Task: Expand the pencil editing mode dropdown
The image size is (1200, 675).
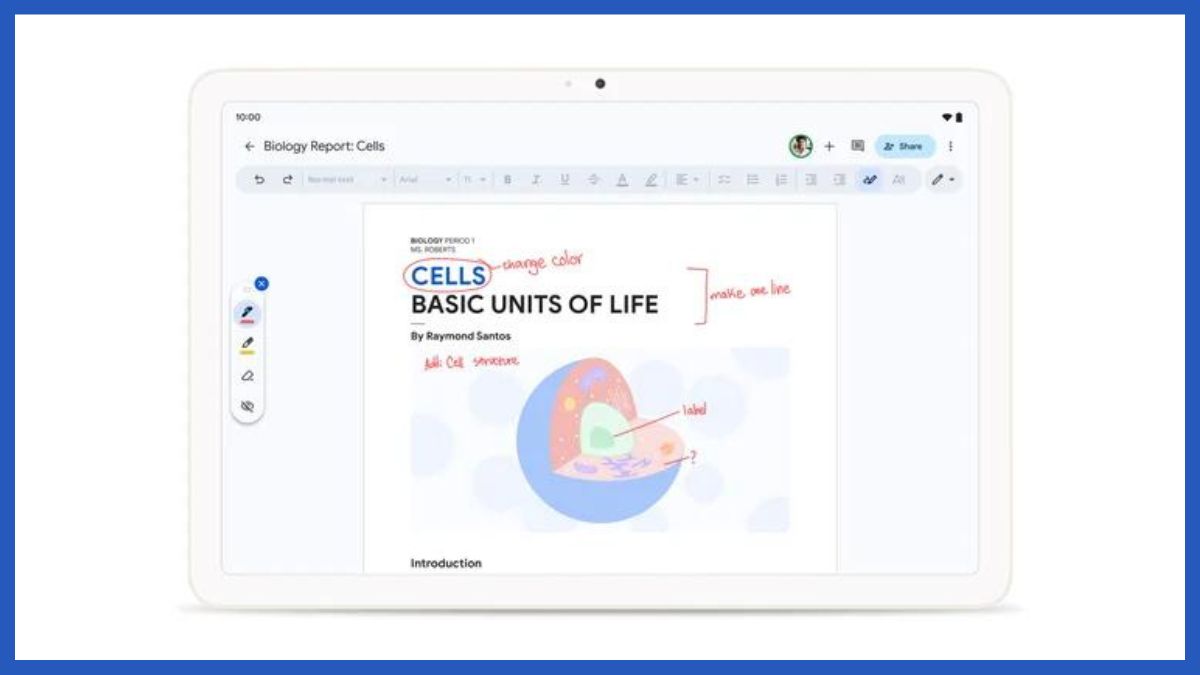Action: pyautogui.click(x=942, y=180)
